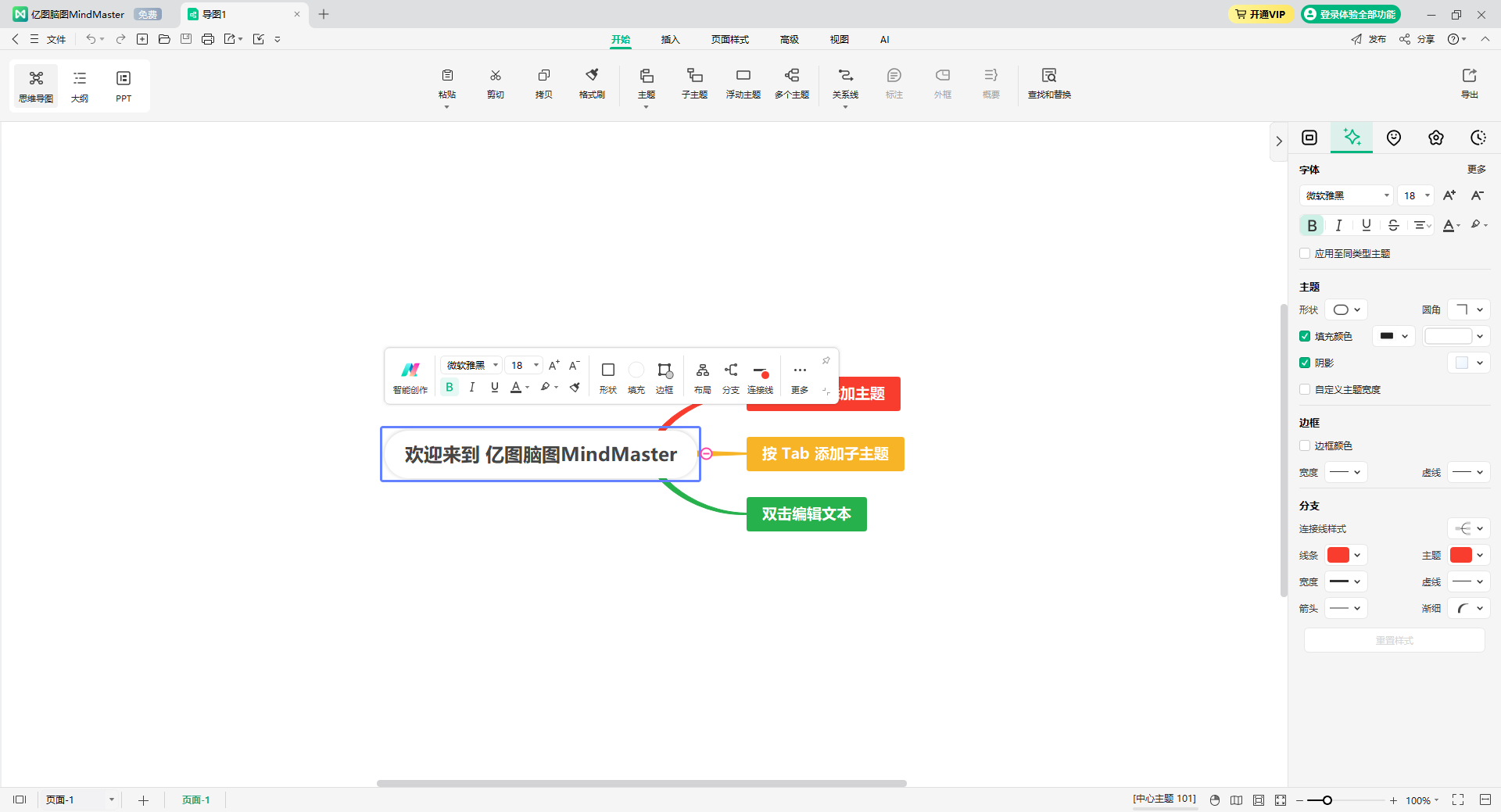Open Connector style (连接线样式) dropdown
The image size is (1501, 812).
[x=1469, y=528]
